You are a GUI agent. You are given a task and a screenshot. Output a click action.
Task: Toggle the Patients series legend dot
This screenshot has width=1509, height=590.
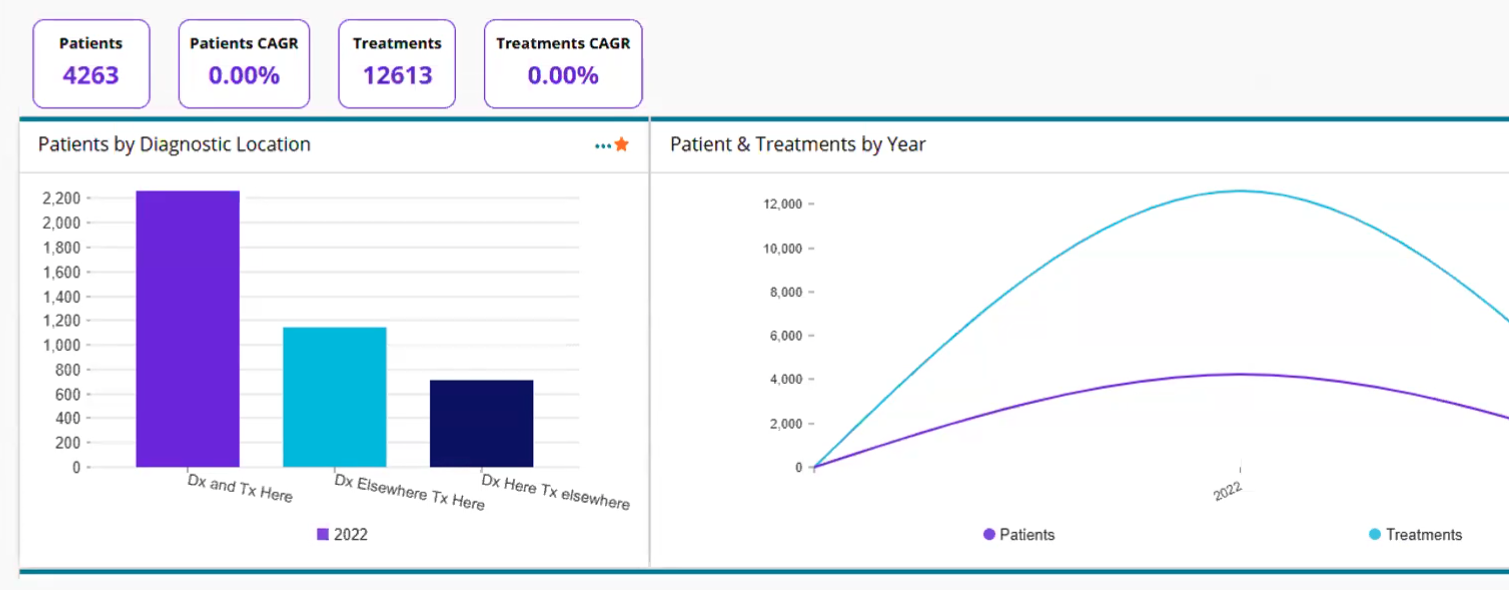point(989,535)
